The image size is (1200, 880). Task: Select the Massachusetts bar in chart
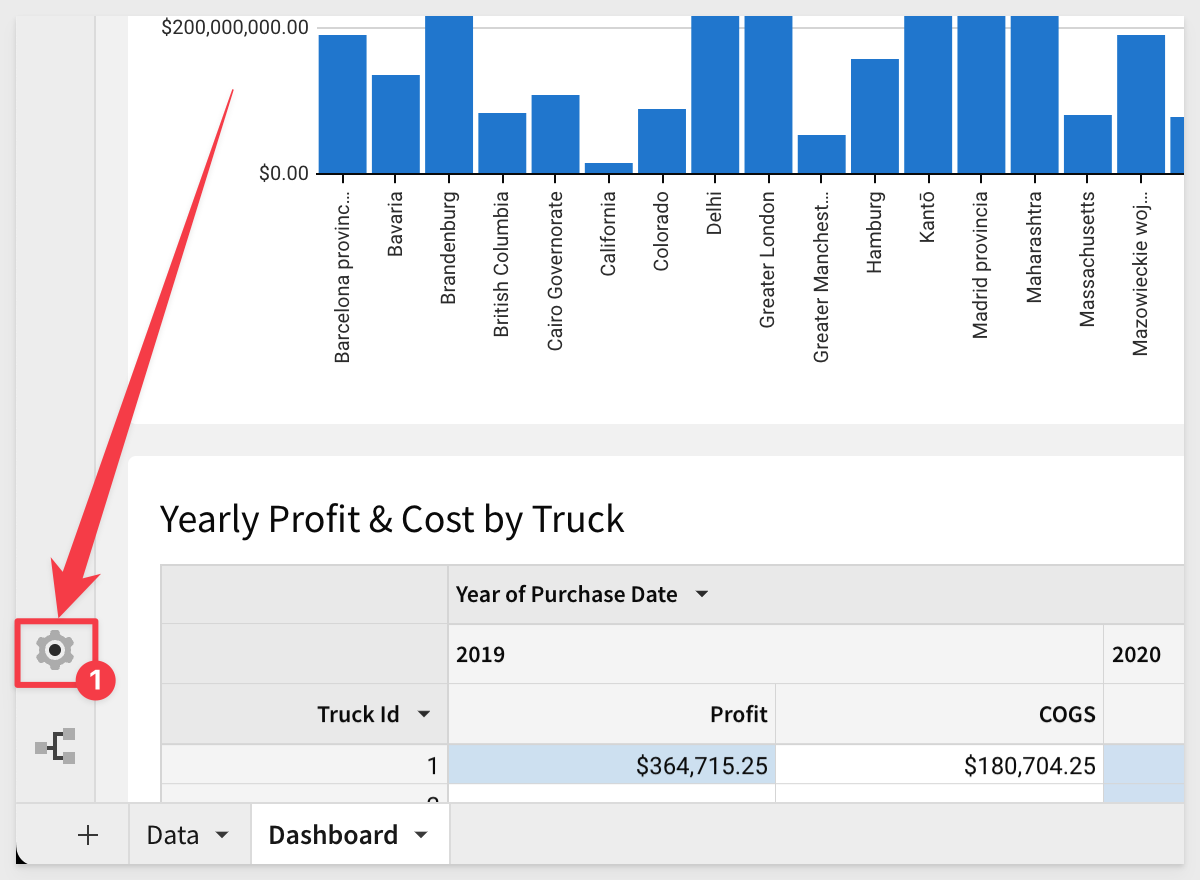[x=1087, y=144]
